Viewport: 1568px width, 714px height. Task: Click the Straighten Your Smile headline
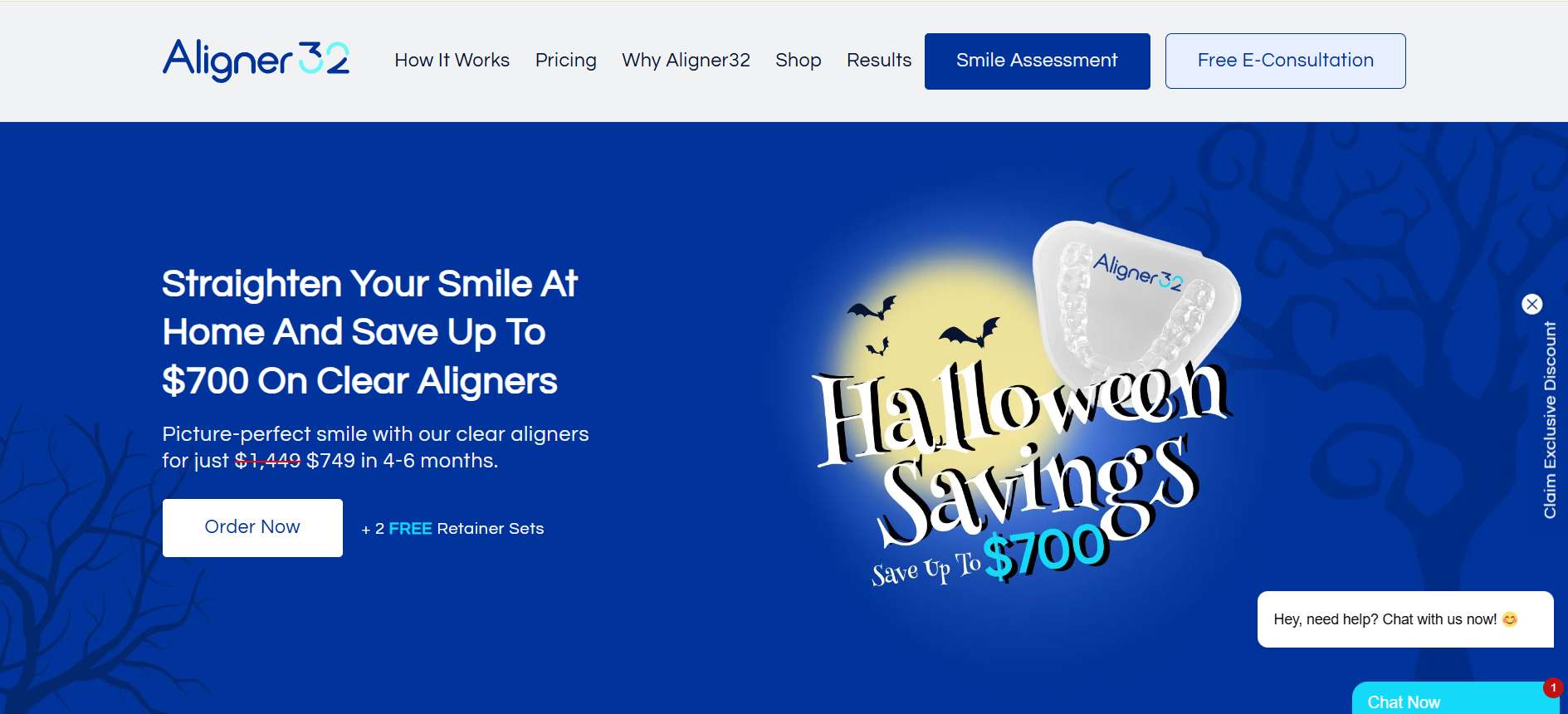pos(369,332)
